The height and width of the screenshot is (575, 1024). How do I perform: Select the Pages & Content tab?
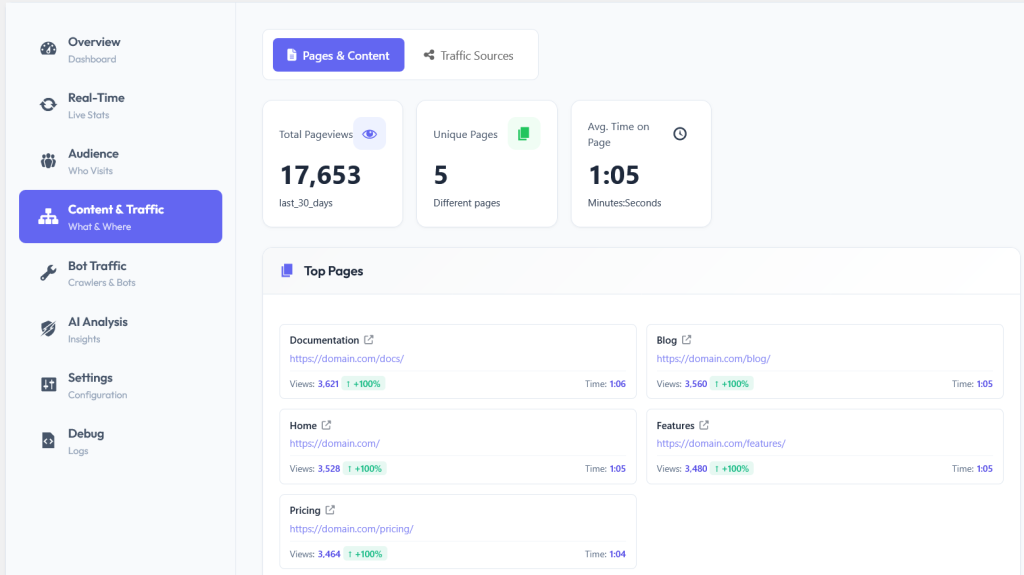(x=338, y=56)
